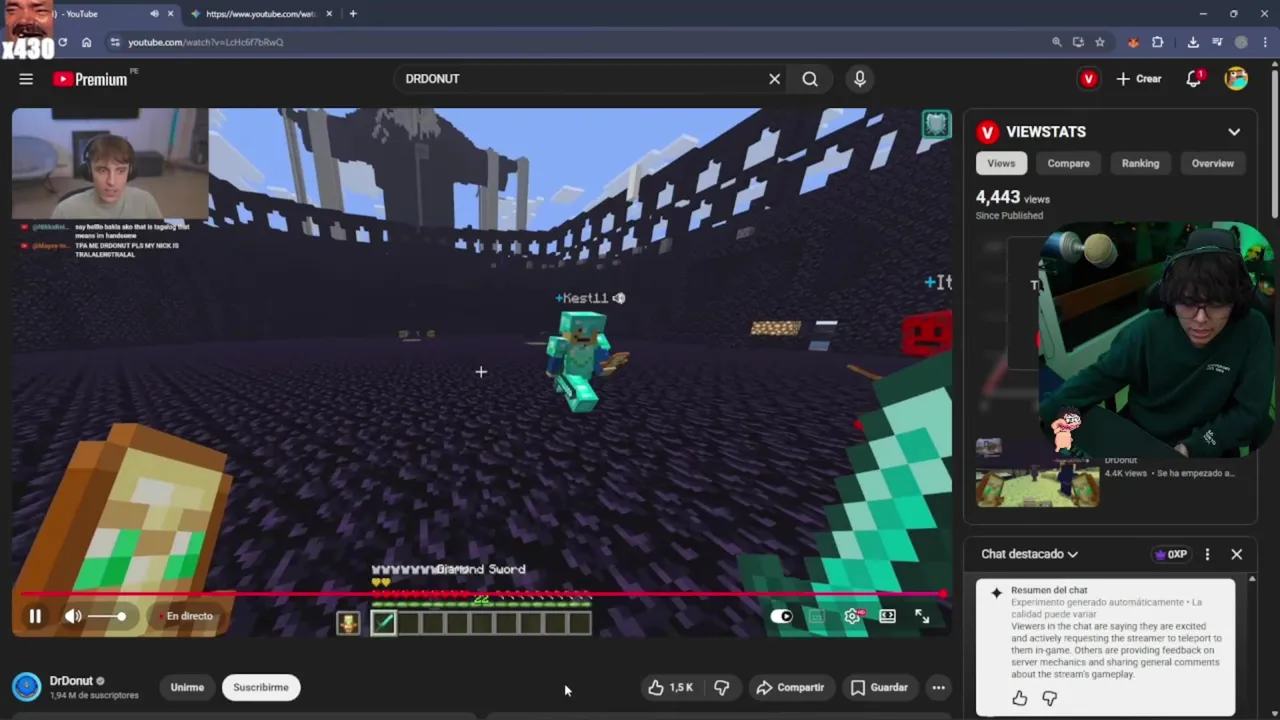Open the Compartir share button
The width and height of the screenshot is (1280, 720).
point(790,687)
